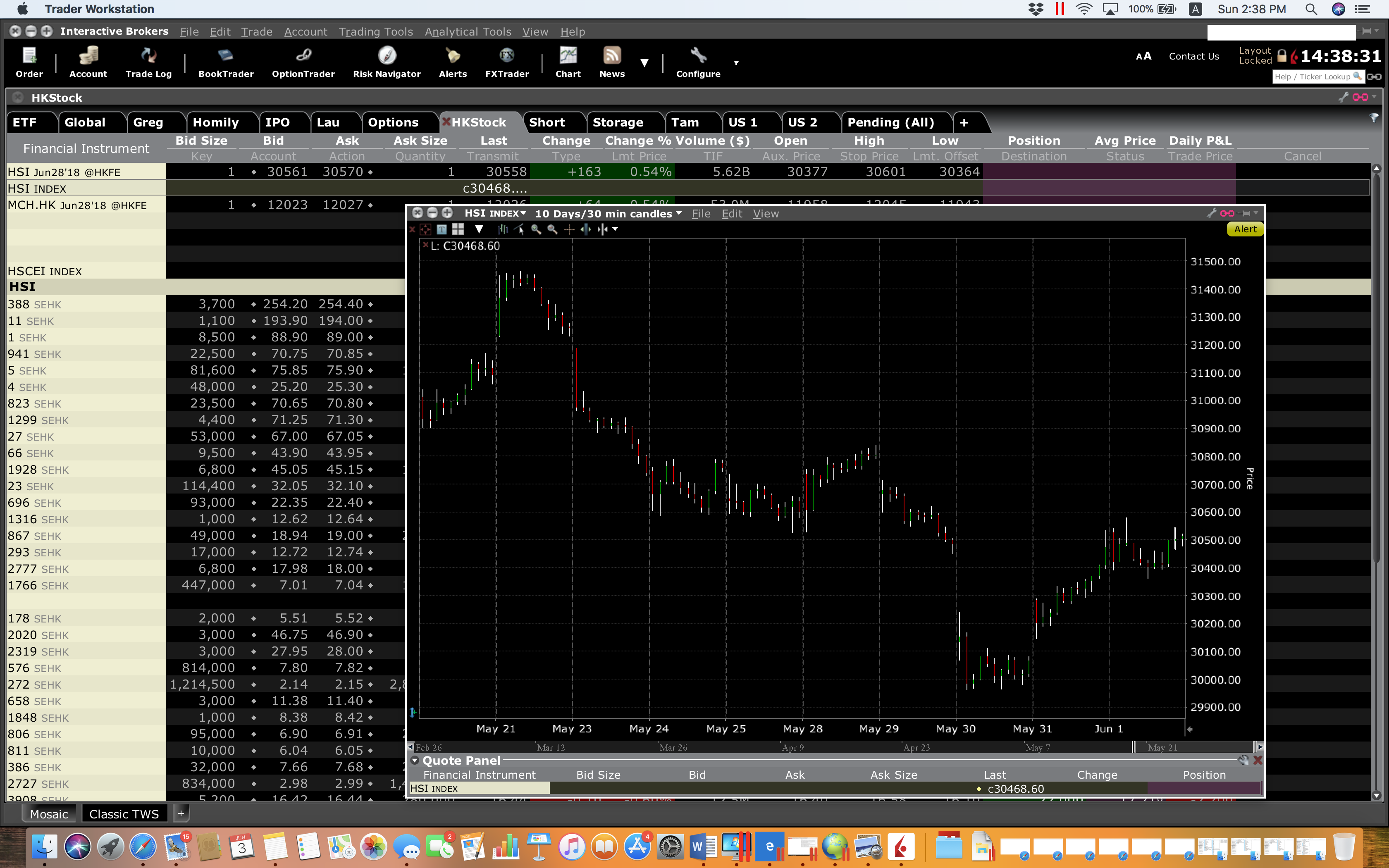Switch to the Options tab
The height and width of the screenshot is (868, 1389).
point(393,122)
